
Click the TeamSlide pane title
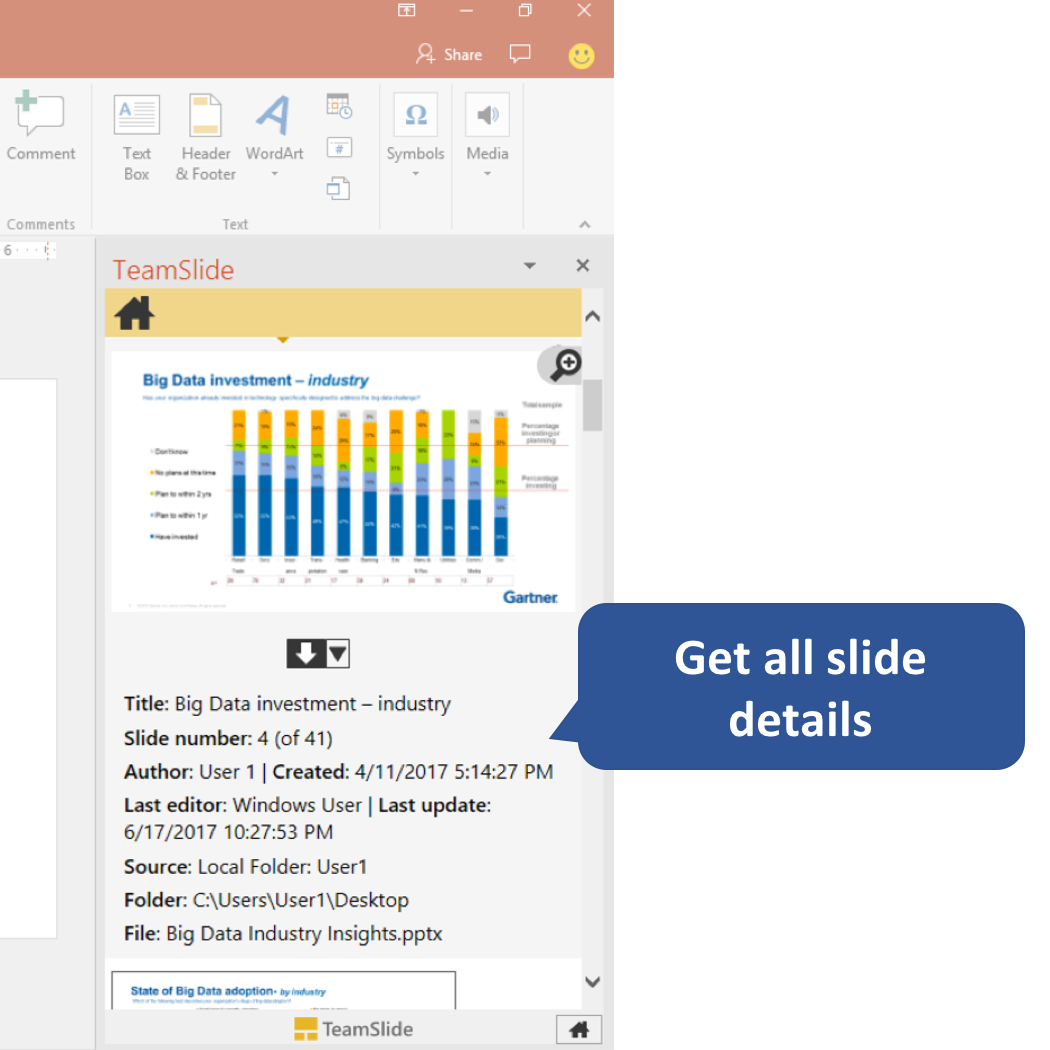(x=173, y=270)
